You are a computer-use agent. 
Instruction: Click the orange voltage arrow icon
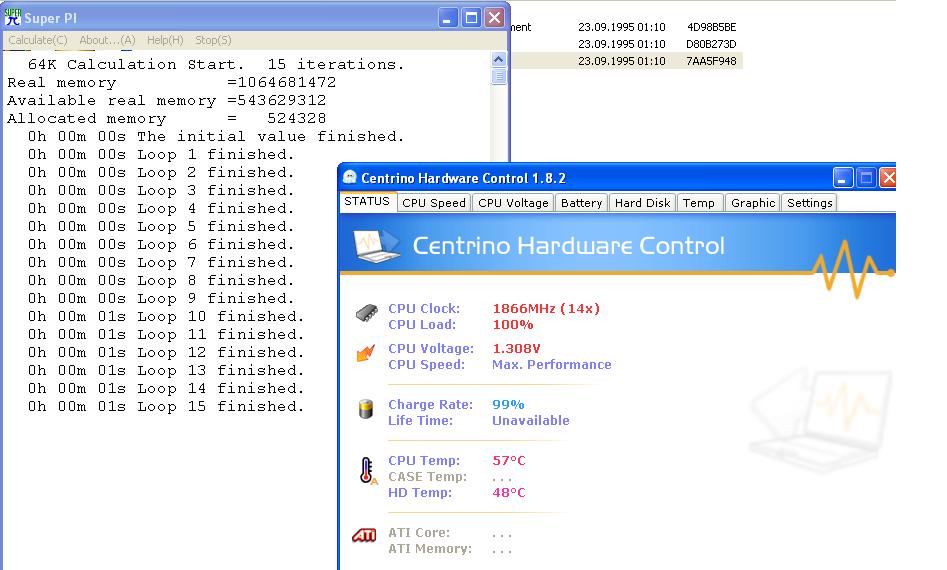[365, 353]
